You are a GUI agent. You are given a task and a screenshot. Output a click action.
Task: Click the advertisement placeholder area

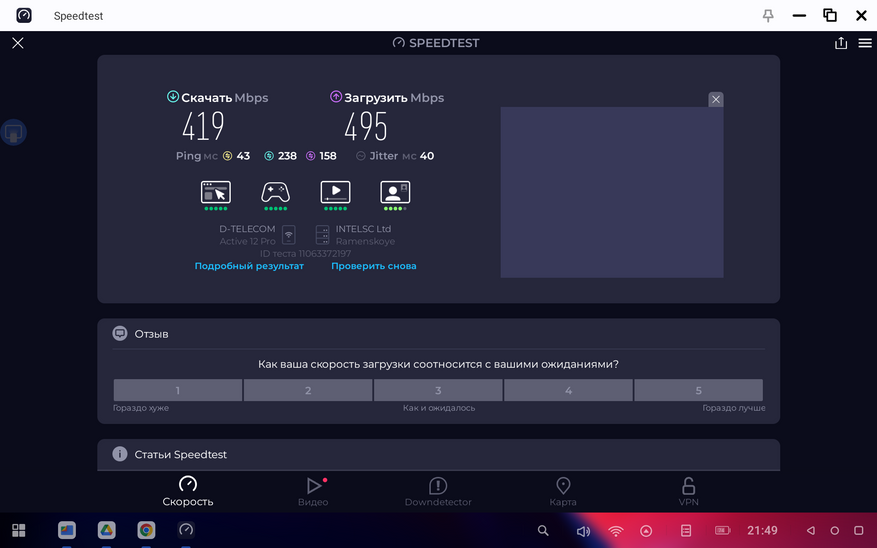pyautogui.click(x=612, y=192)
